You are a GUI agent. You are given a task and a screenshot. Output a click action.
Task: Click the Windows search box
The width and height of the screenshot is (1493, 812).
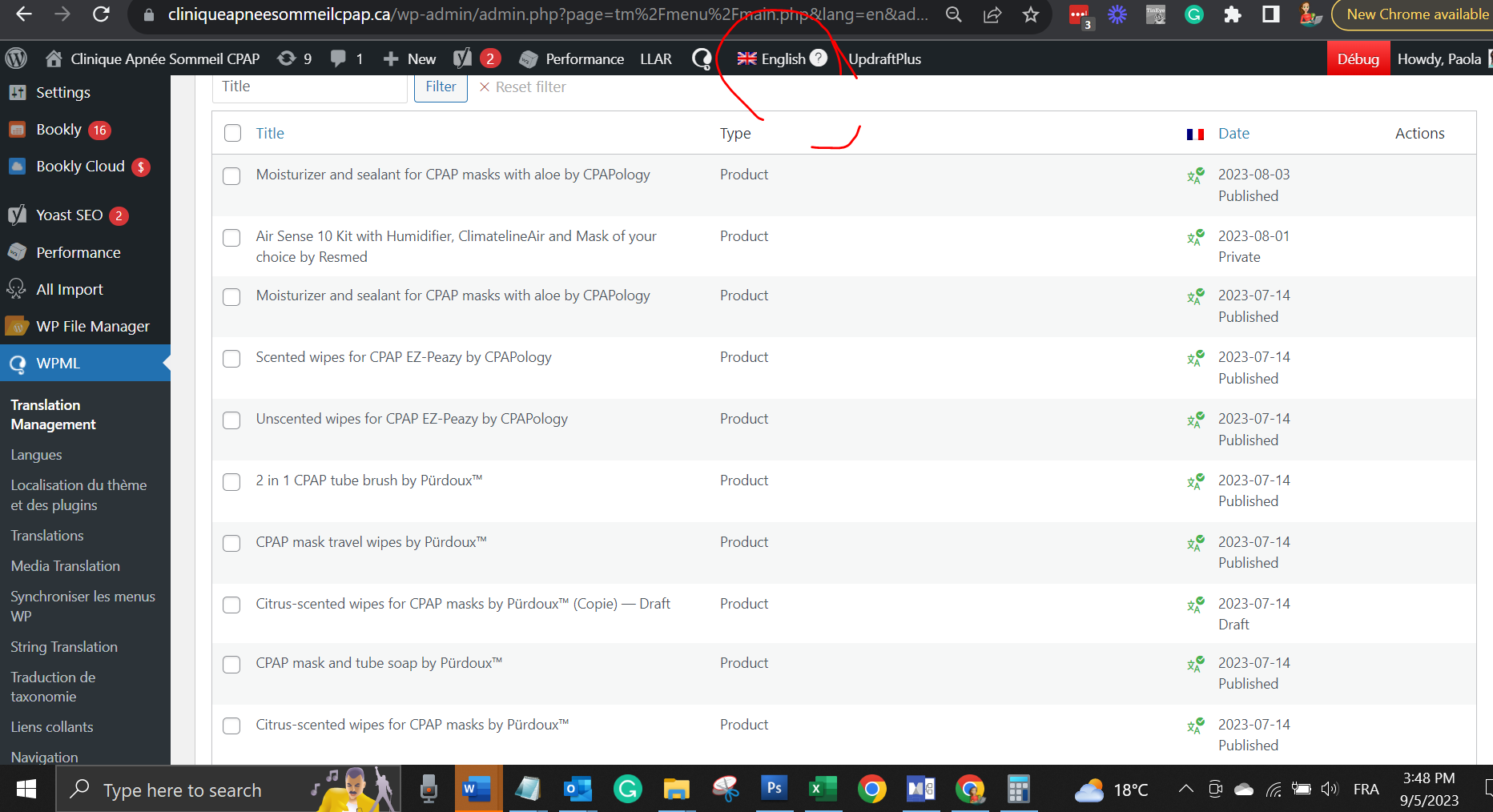point(228,789)
